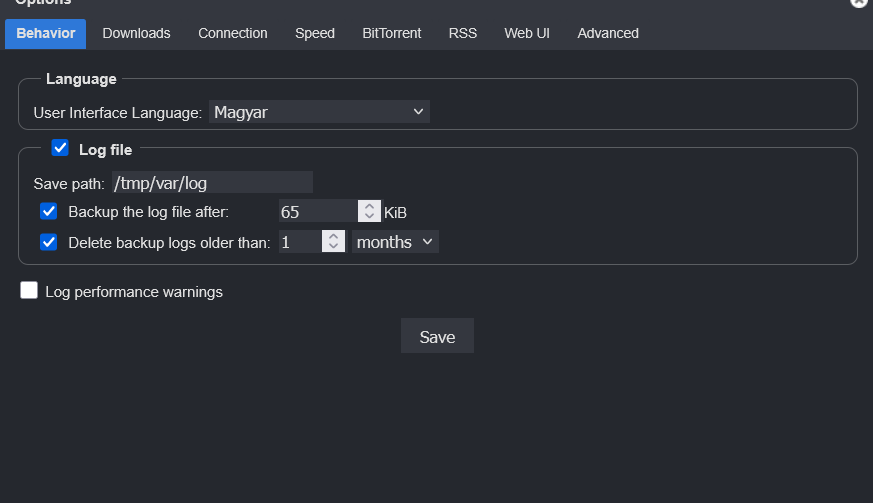Viewport: 873px width, 503px height.
Task: Decrease backup log size with down arrow
Action: tap(369, 217)
